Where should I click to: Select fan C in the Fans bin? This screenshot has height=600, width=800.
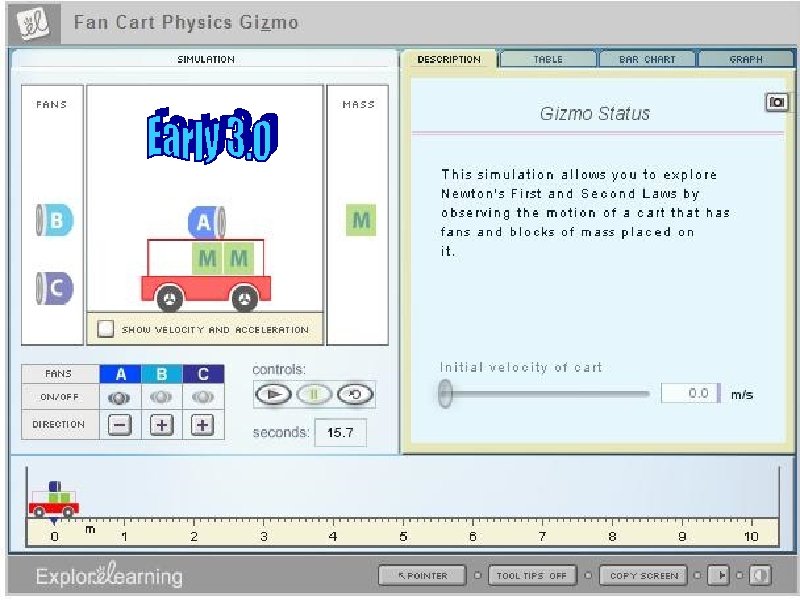pos(55,288)
